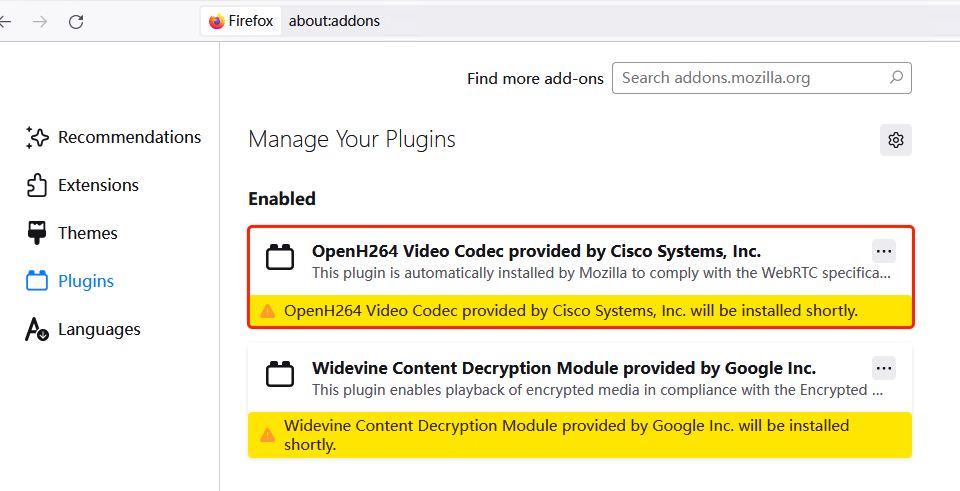Click the Firefox logo in address bar

(217, 21)
